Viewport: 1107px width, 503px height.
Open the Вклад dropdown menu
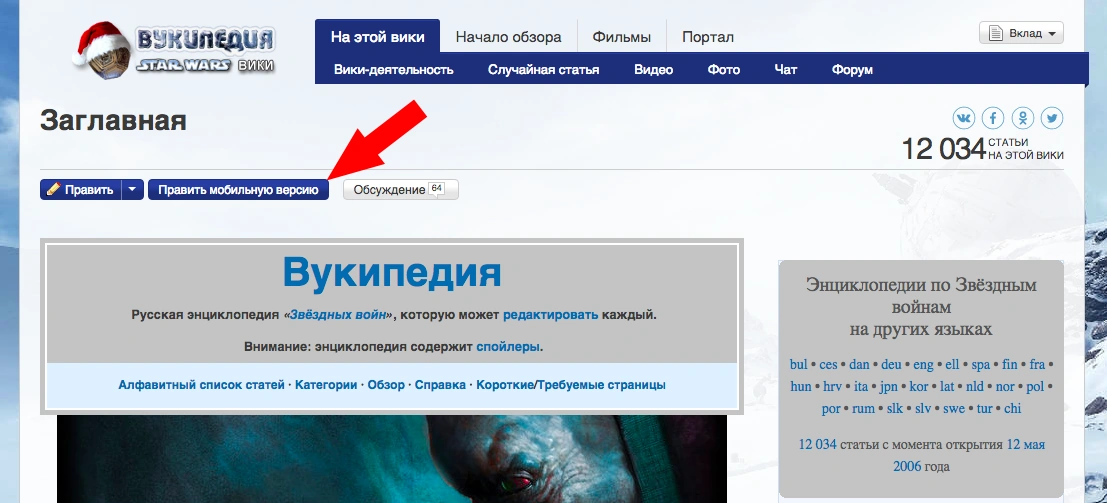(x=1021, y=33)
